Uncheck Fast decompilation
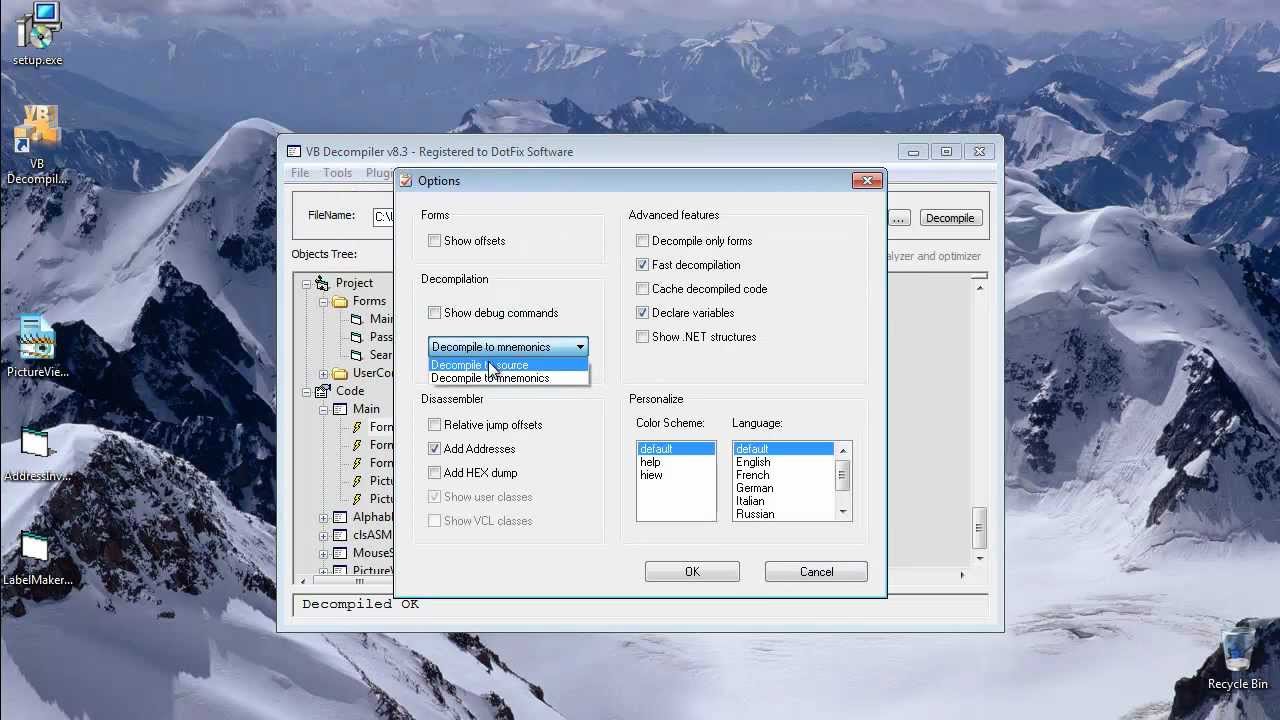The image size is (1280, 720). [x=642, y=265]
